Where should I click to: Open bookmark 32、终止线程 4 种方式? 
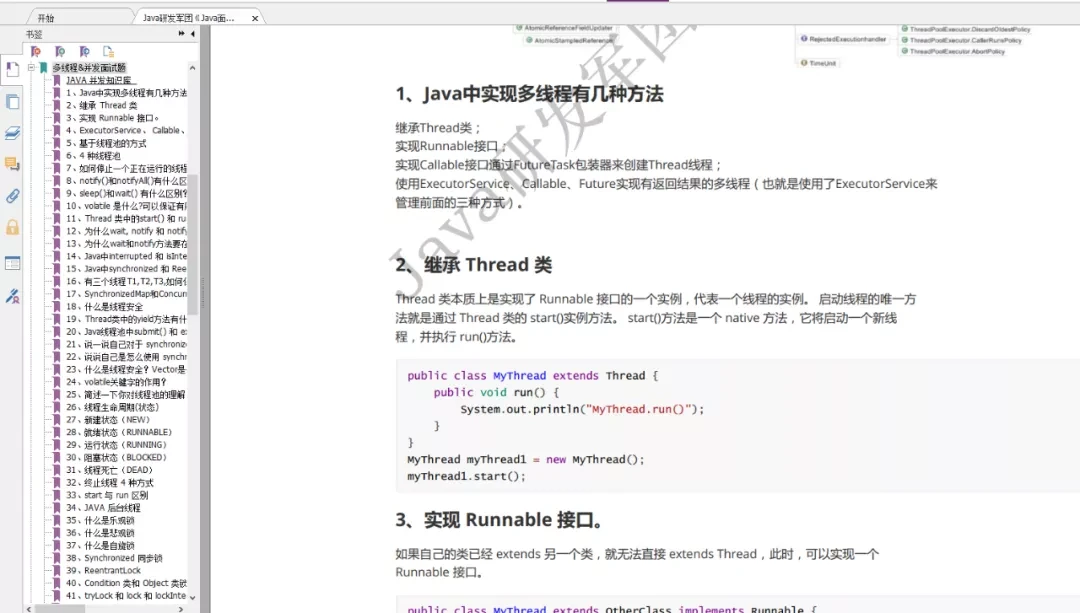[110, 483]
